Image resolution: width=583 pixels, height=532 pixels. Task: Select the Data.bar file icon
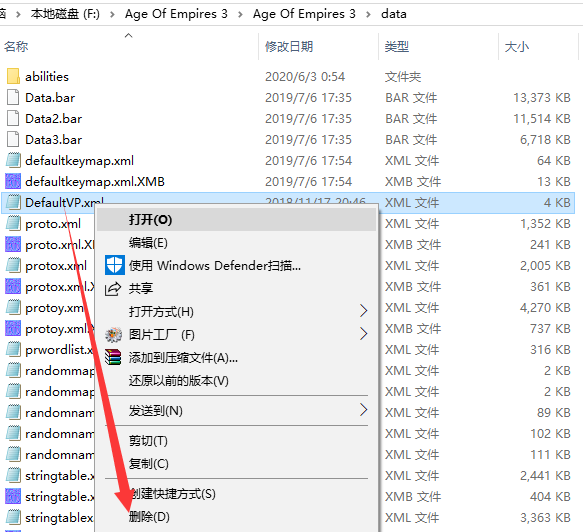[x=13, y=97]
